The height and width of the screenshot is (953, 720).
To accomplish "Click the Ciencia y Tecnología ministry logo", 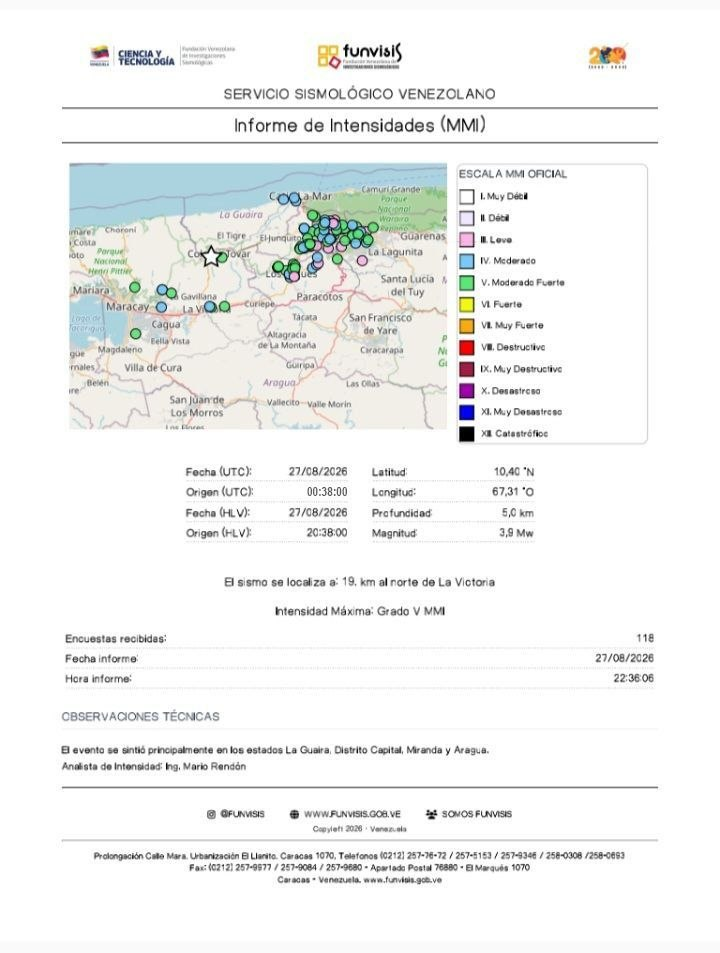I will [x=162, y=56].
